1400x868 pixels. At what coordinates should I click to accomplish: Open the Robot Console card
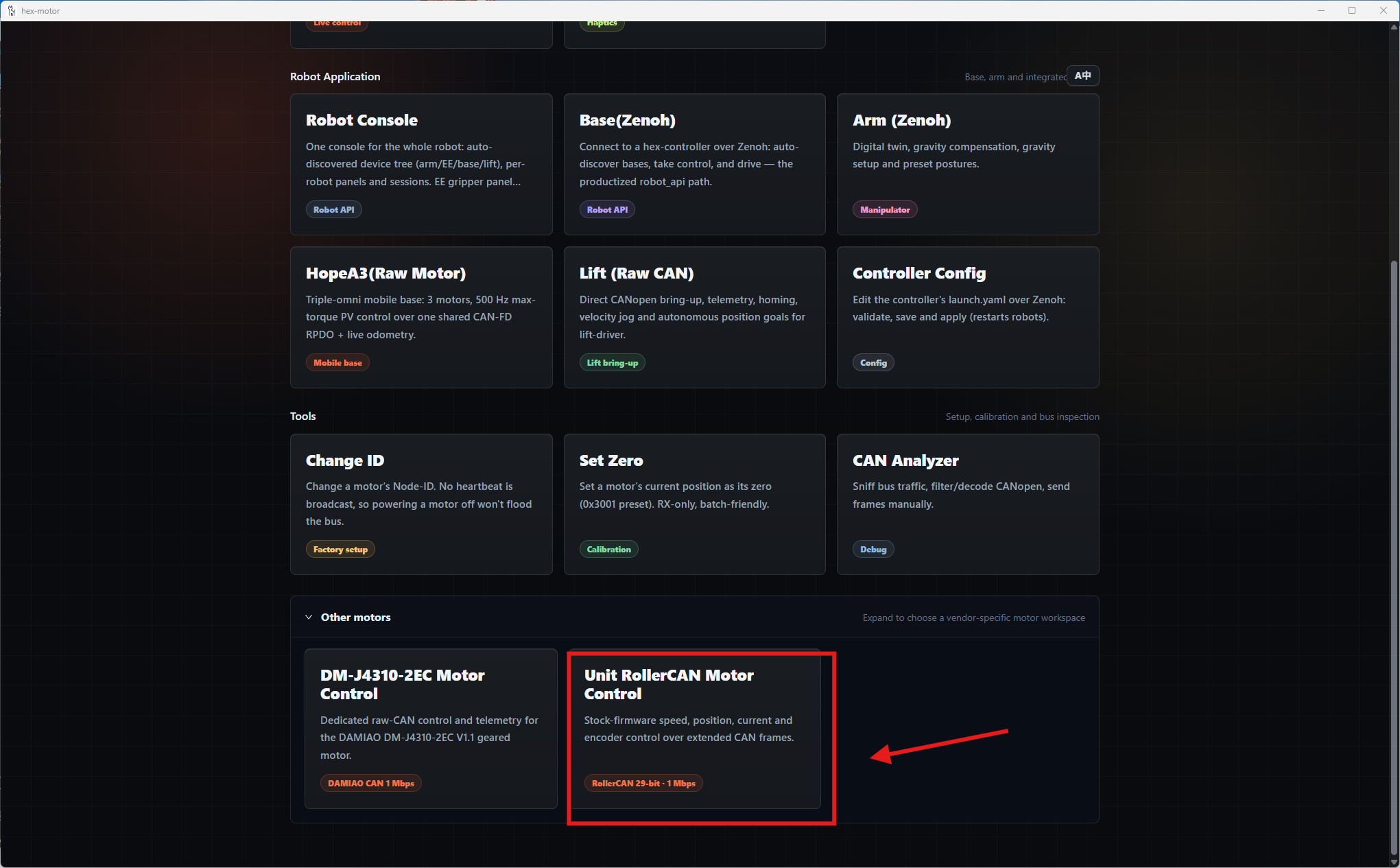(421, 165)
